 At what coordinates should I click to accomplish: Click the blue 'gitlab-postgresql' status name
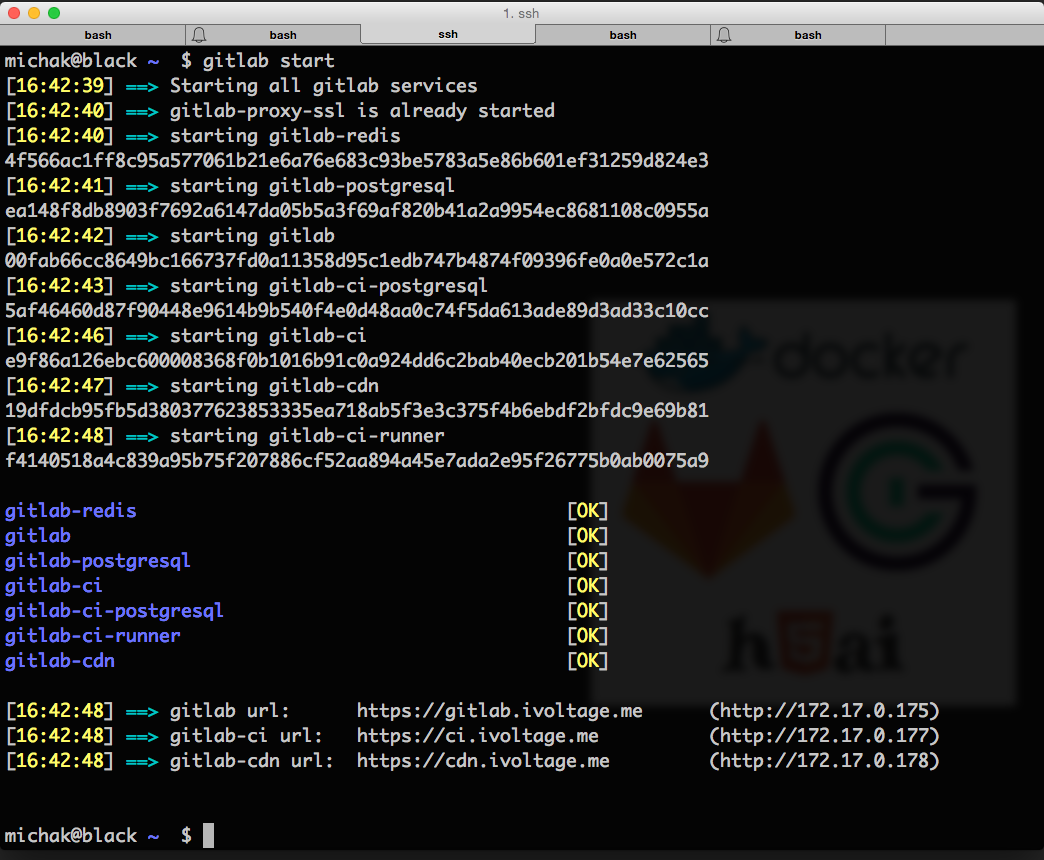pos(98,560)
